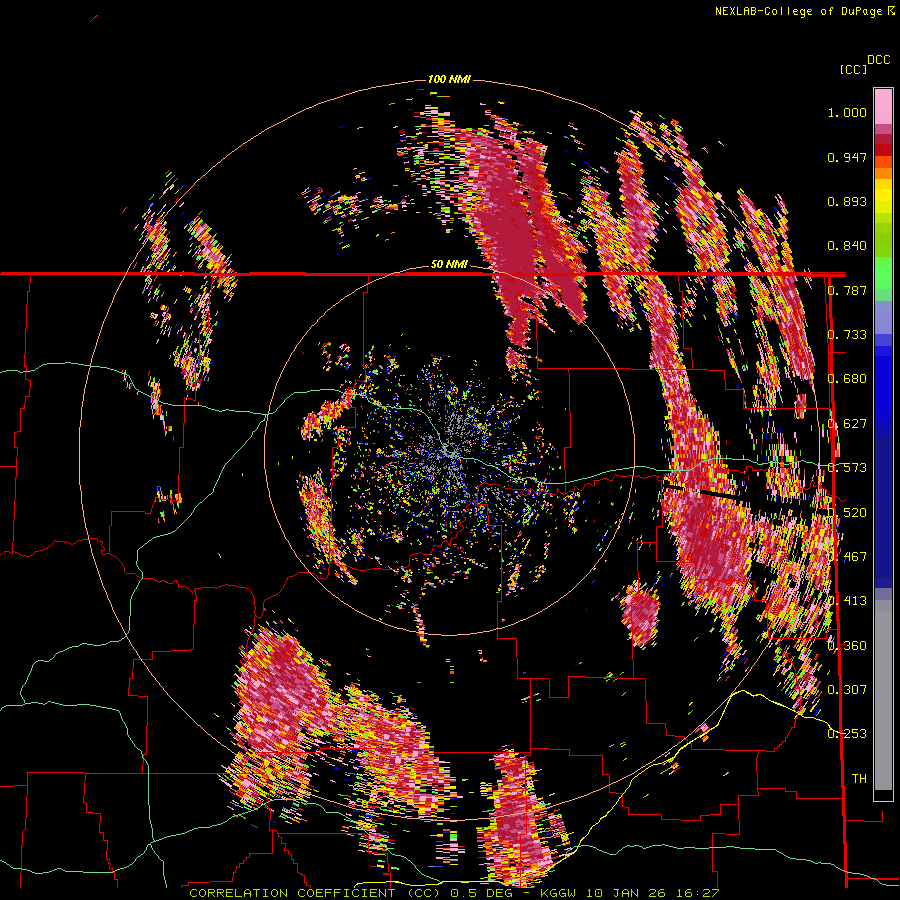Click the pink top segment of color bar
The height and width of the screenshot is (900, 900).
pyautogui.click(x=883, y=107)
